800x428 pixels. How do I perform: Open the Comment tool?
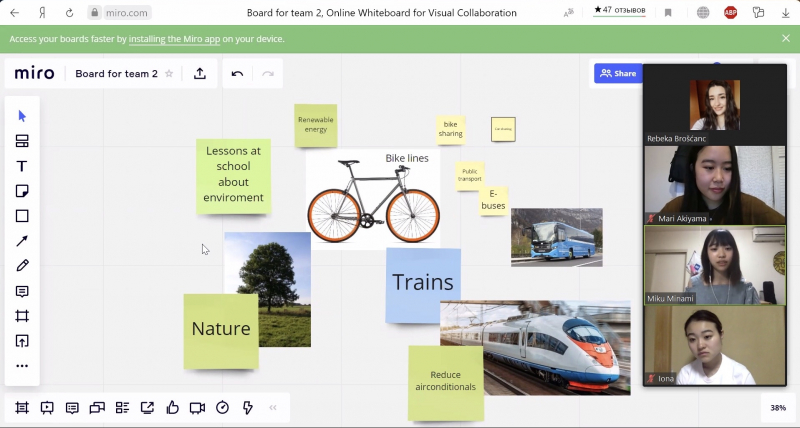[x=22, y=291]
